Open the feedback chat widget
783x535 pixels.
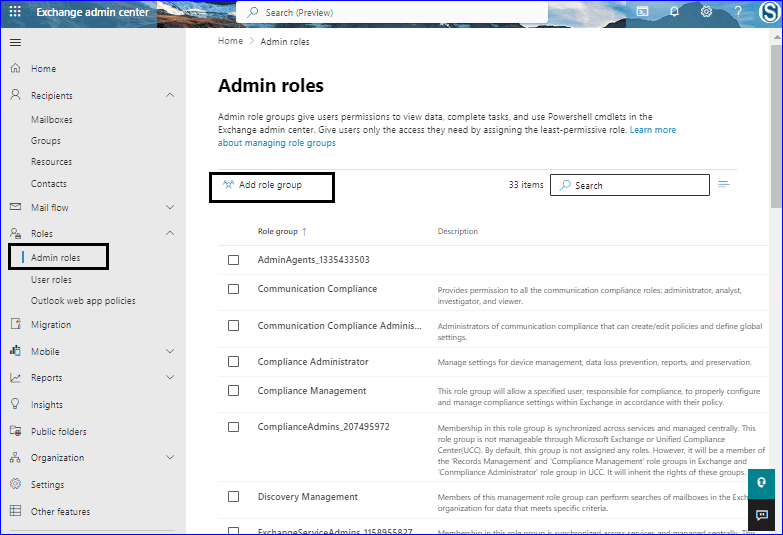[x=762, y=515]
